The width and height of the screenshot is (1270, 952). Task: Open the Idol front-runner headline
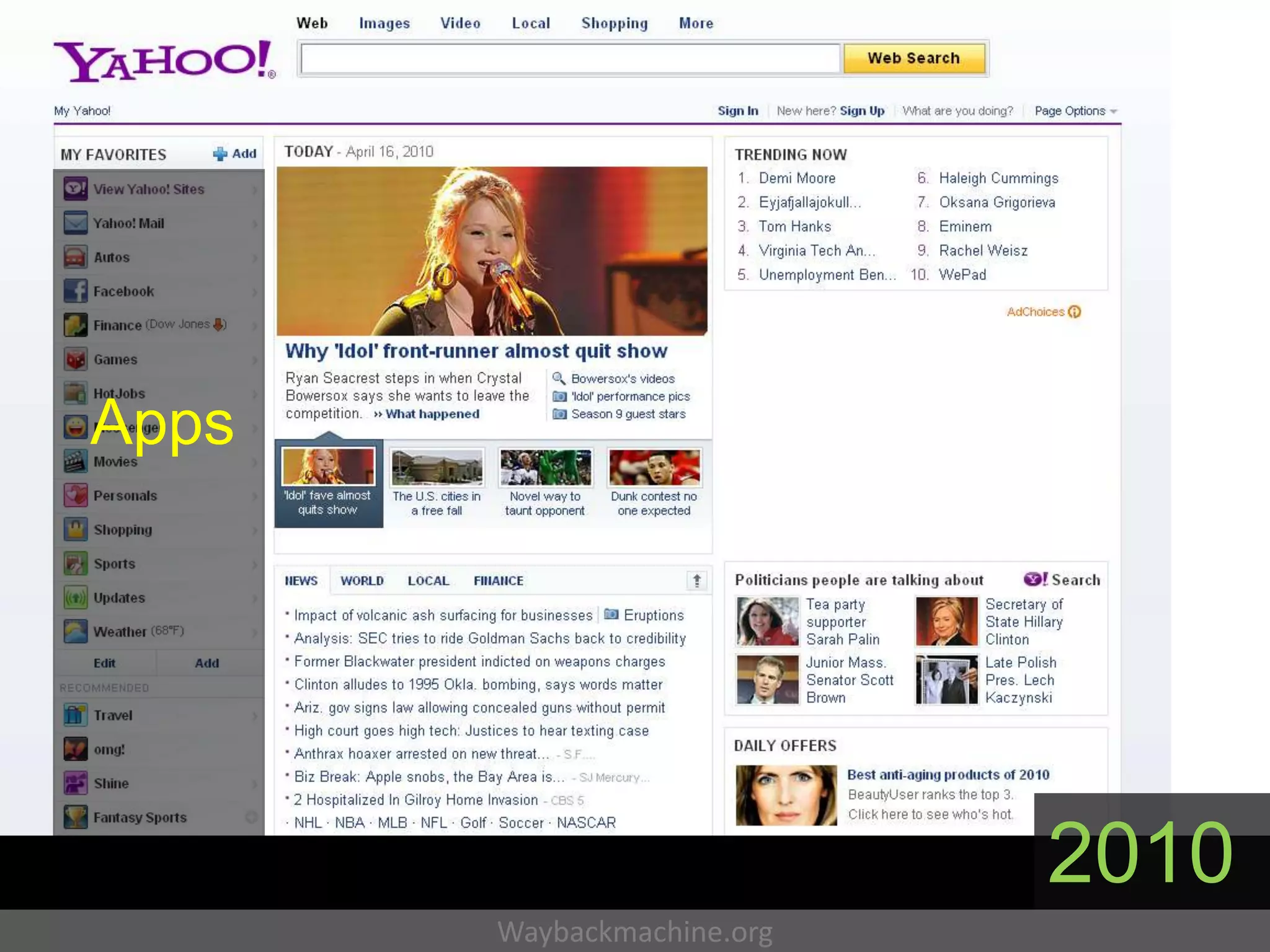coord(476,351)
